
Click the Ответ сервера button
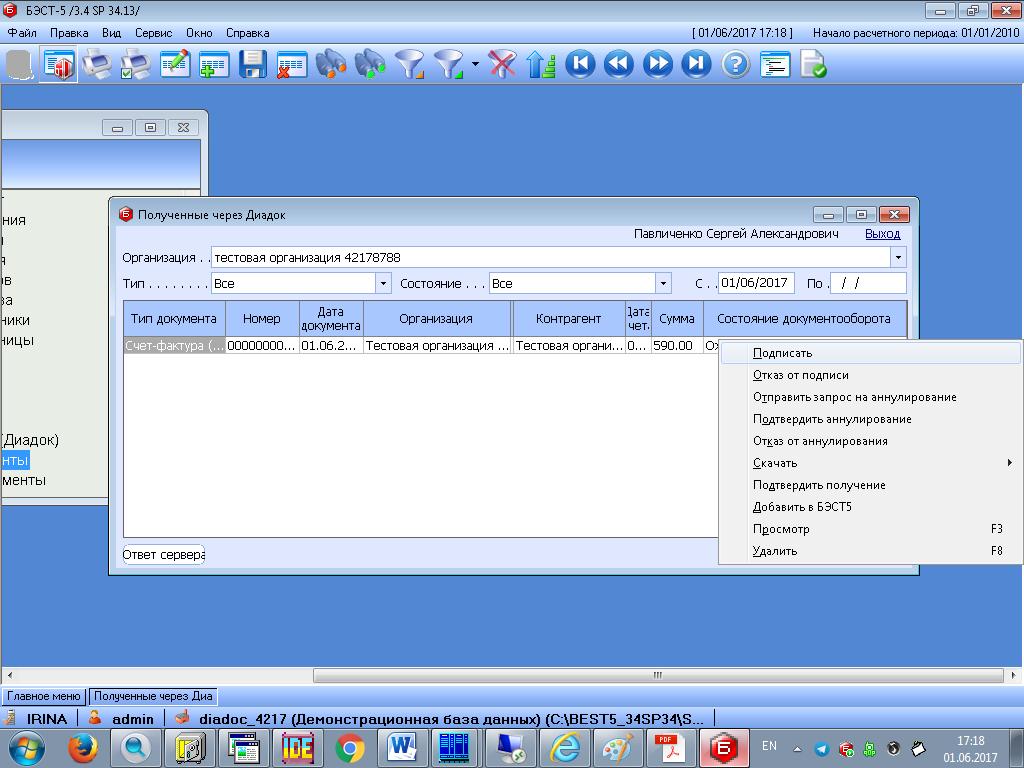click(x=163, y=554)
